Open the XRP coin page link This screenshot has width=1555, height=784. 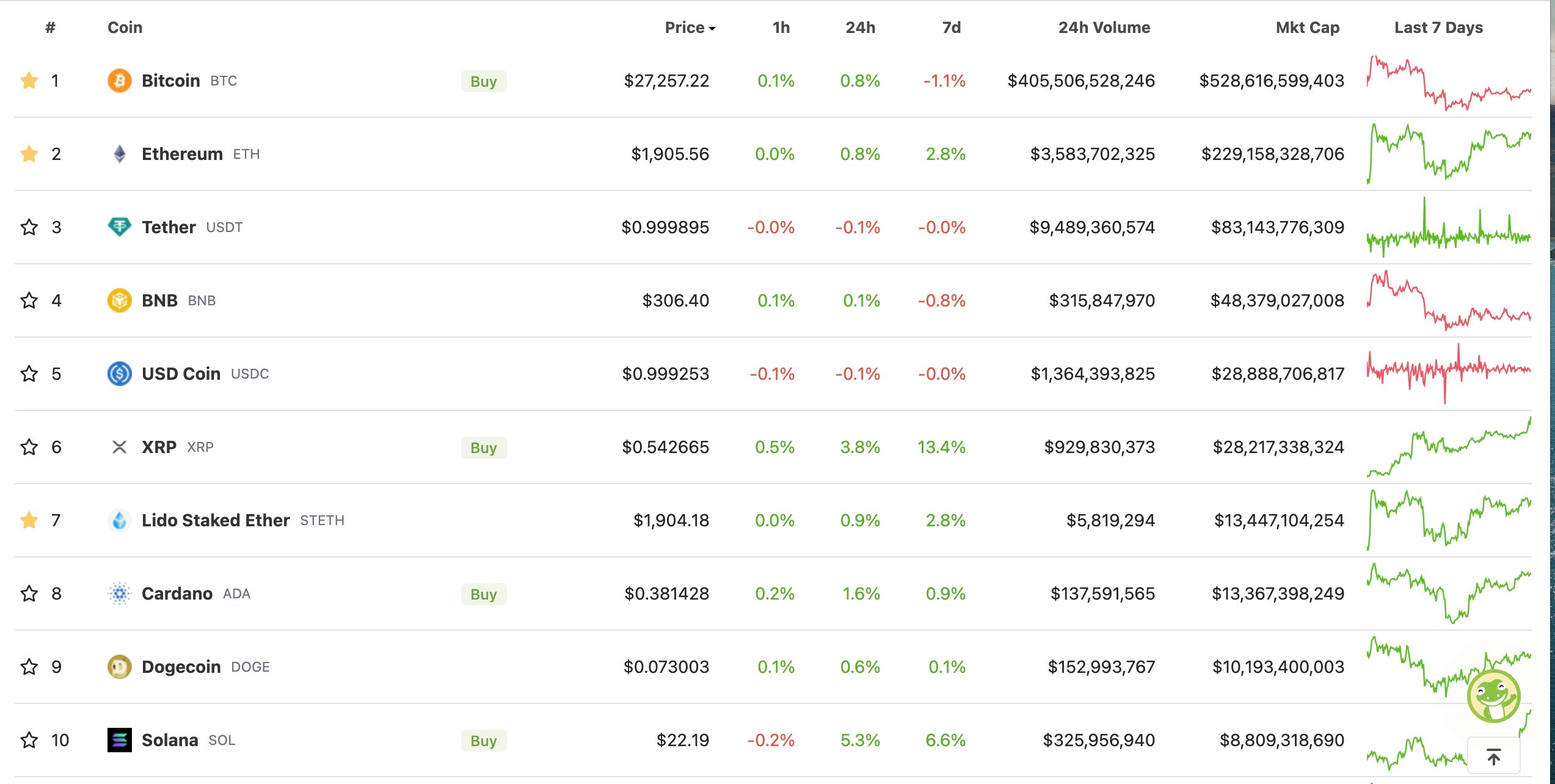point(159,447)
